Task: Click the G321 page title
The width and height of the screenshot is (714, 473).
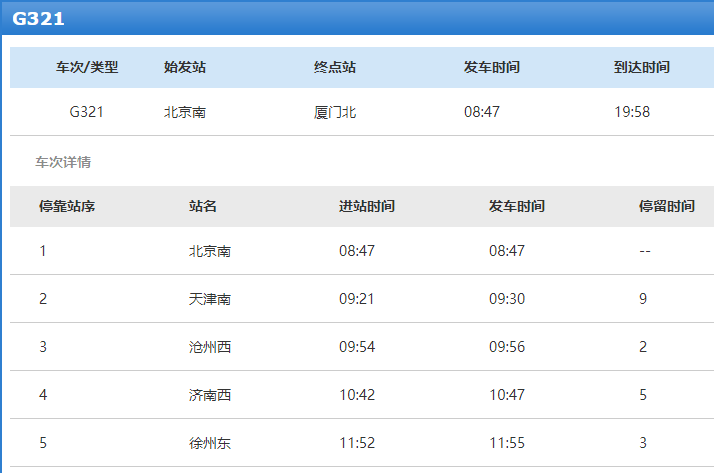Action: pyautogui.click(x=38, y=18)
